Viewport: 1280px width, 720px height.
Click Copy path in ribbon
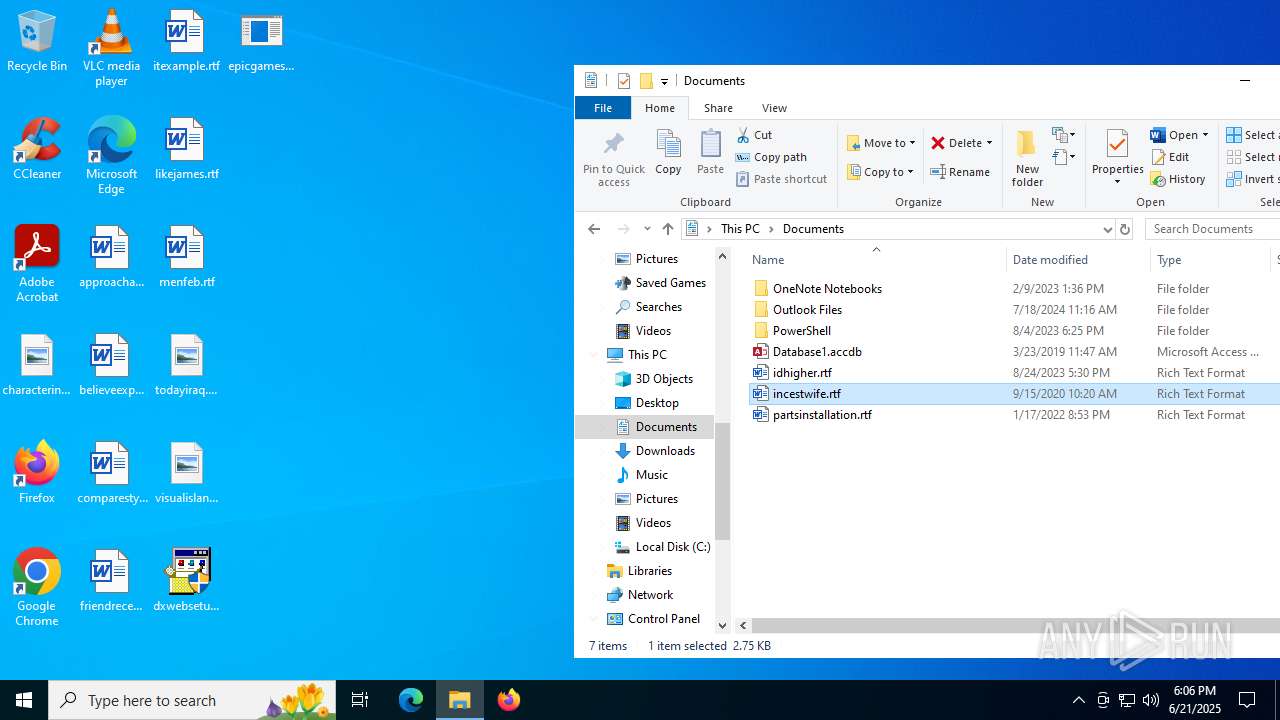(x=771, y=157)
